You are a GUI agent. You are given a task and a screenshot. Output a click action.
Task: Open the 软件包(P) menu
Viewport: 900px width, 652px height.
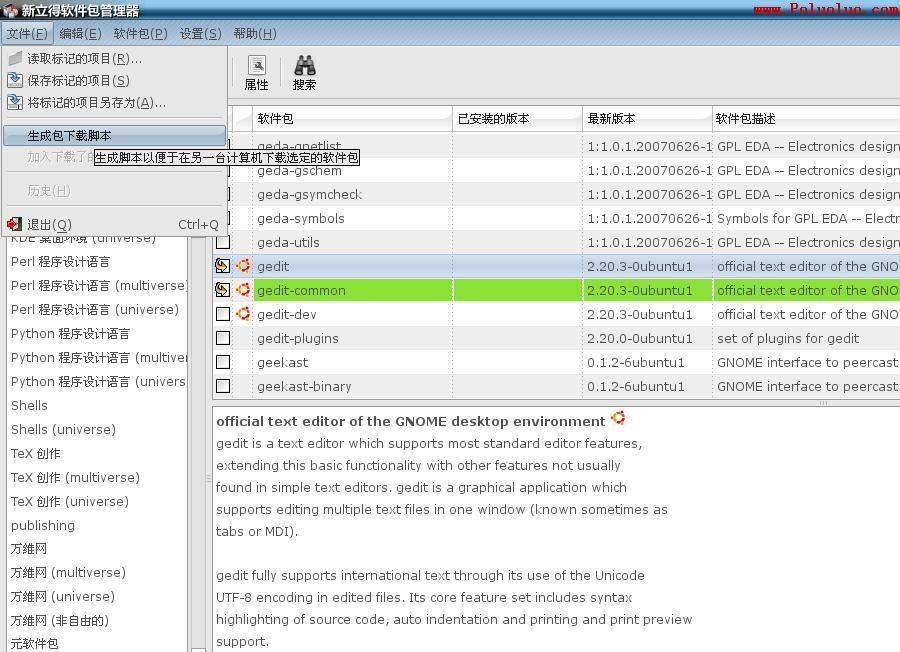(141, 34)
